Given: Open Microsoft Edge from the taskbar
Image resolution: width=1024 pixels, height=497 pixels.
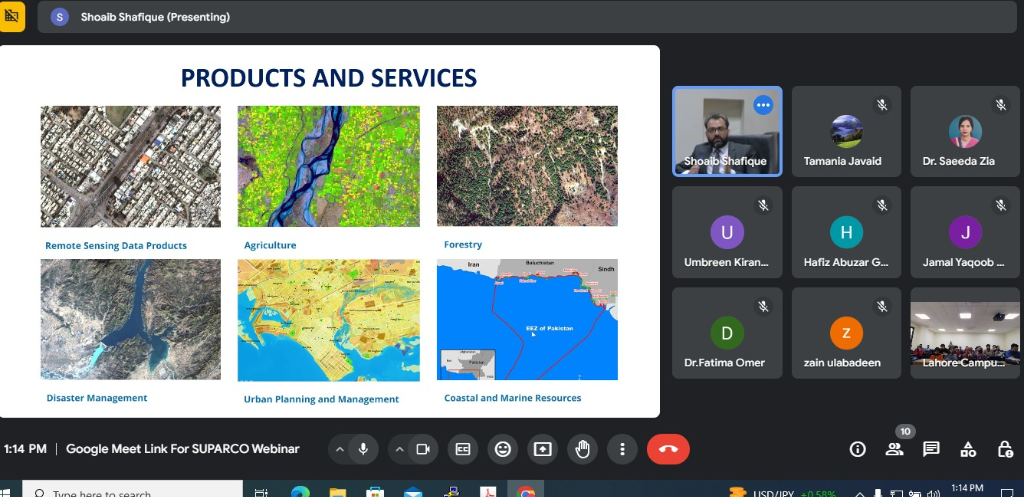Looking at the screenshot, I should click(300, 492).
